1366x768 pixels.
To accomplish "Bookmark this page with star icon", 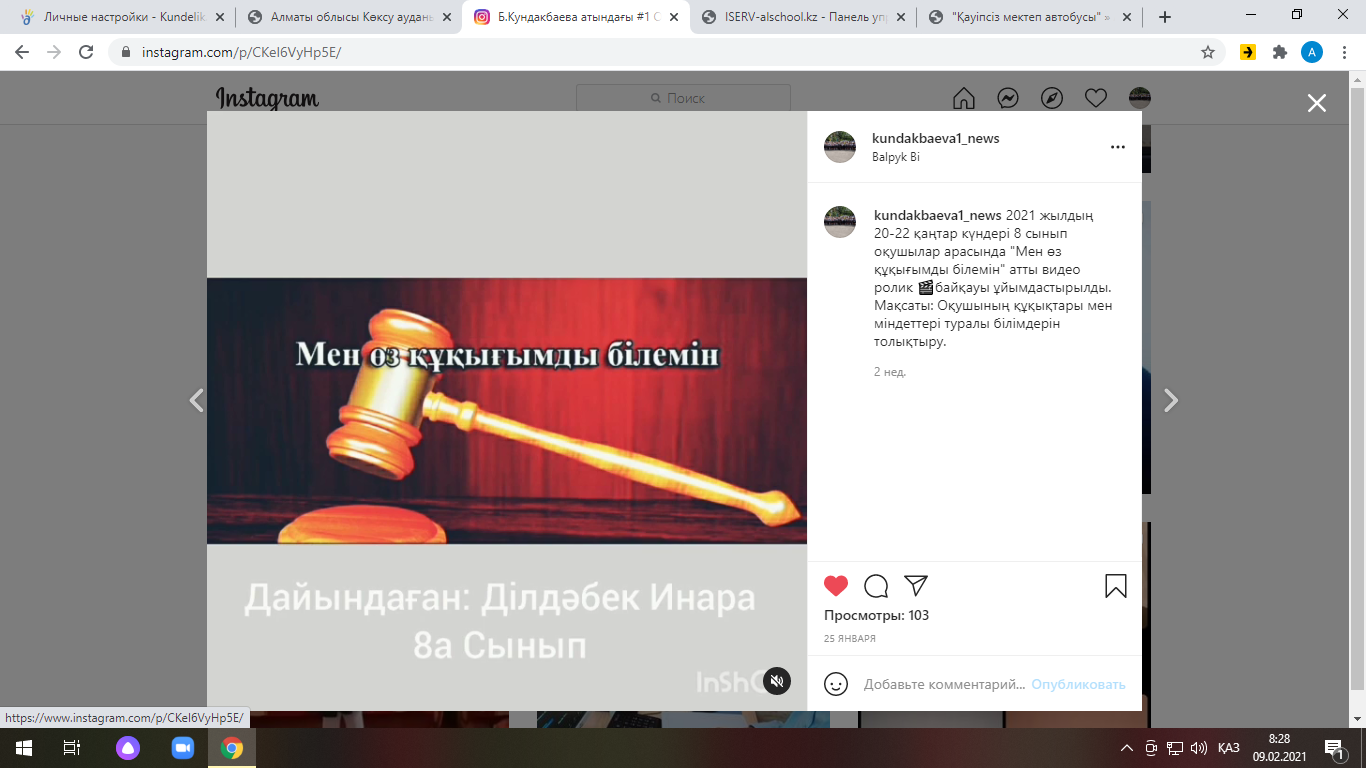I will [x=1208, y=52].
